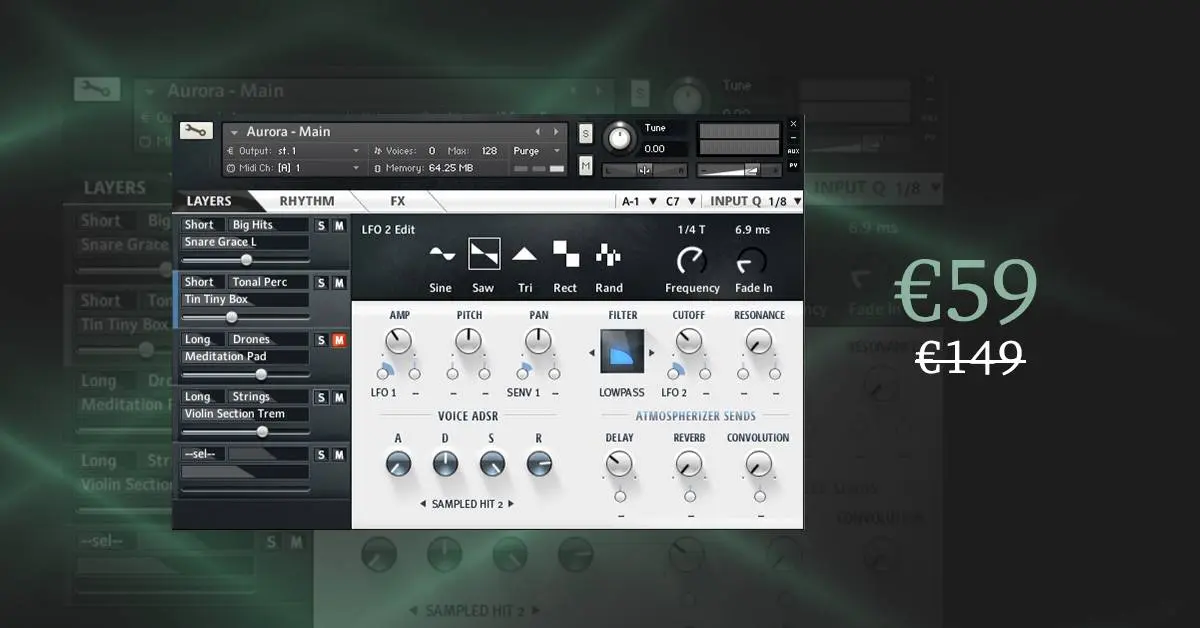Click the Tune value 0.00 field
Screen dimensions: 1200x628
(x=663, y=149)
